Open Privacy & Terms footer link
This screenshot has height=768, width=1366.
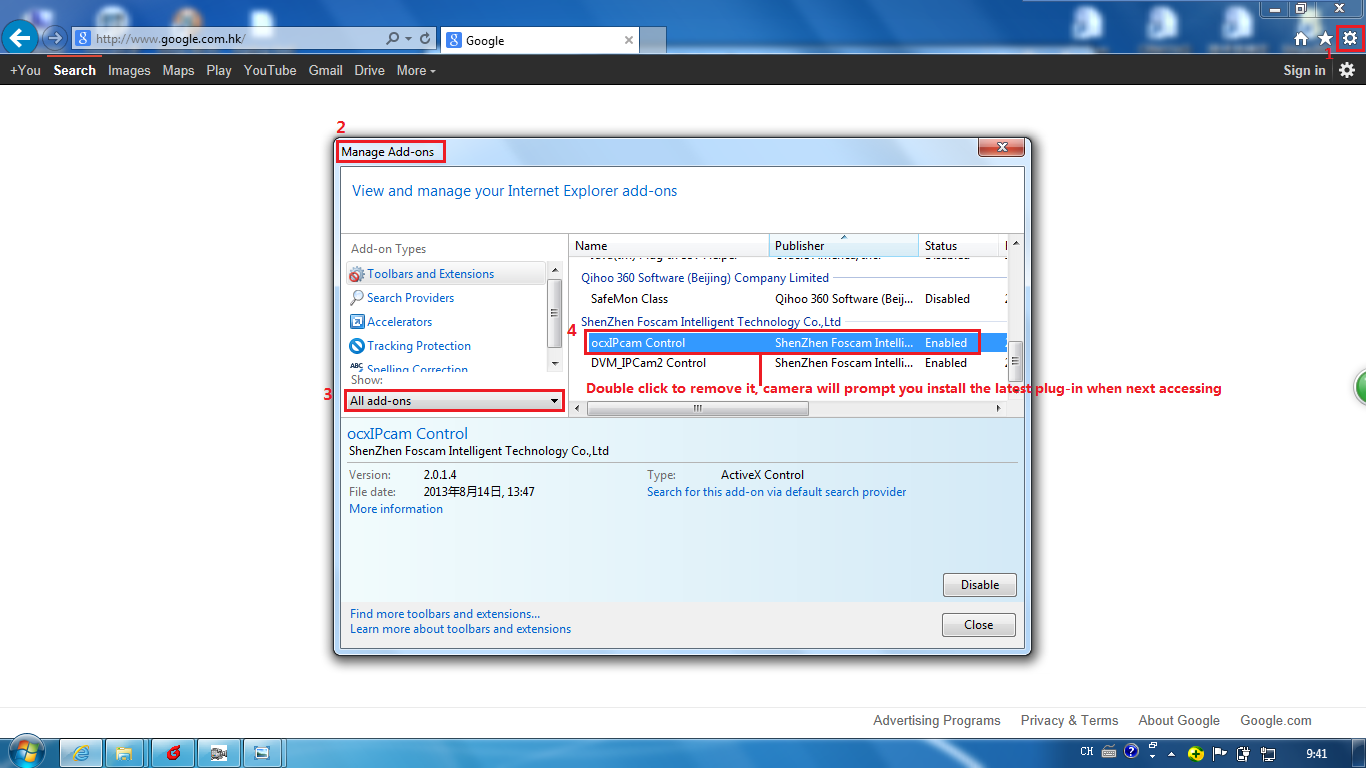pyautogui.click(x=1070, y=720)
